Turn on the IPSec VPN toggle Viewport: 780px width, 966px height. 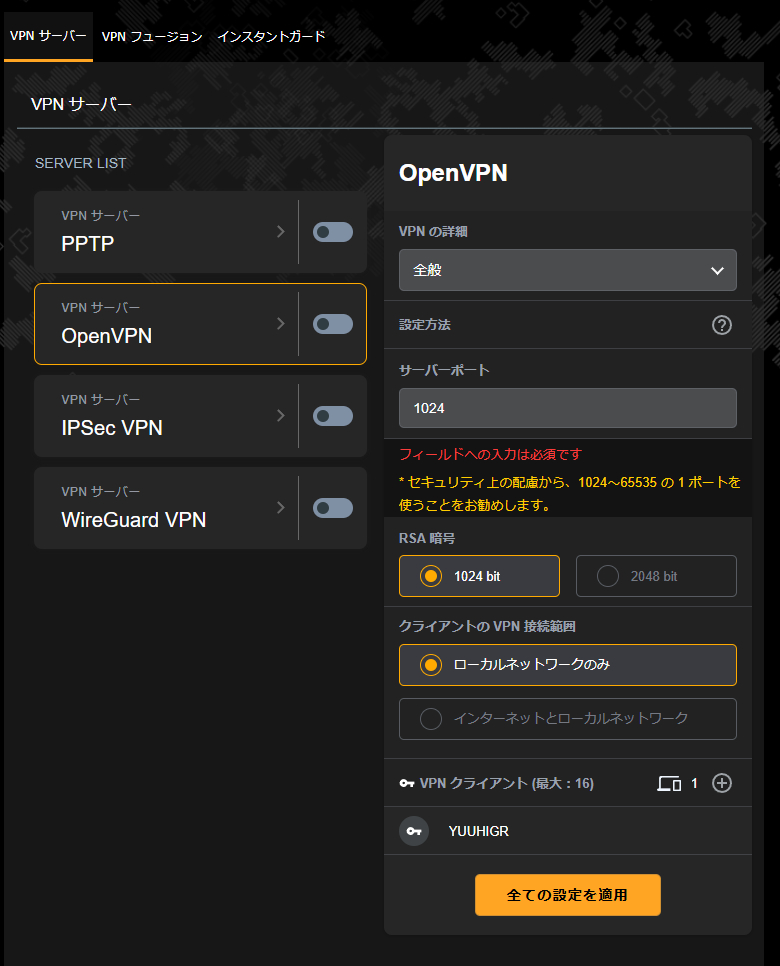(332, 416)
